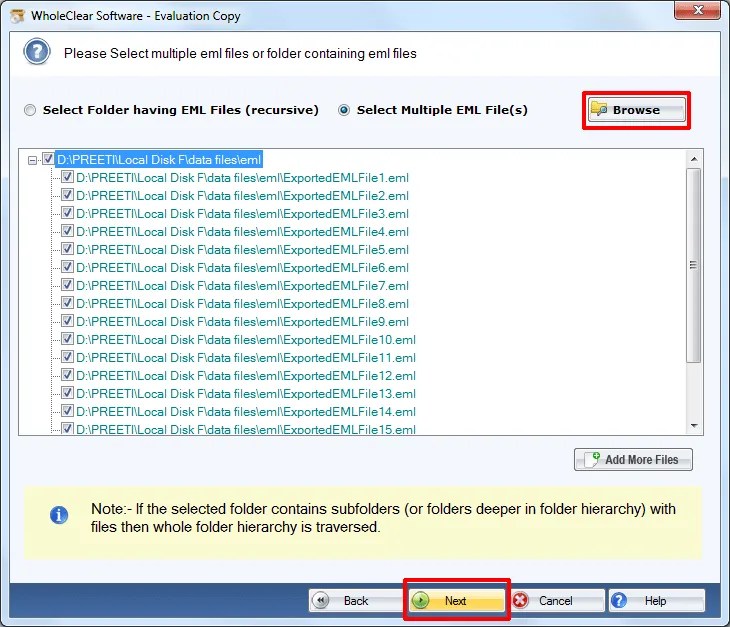This screenshot has height=627, width=730.
Task: Uncheck ExportedEMLFile7.eml checkbox
Action: pos(68,285)
